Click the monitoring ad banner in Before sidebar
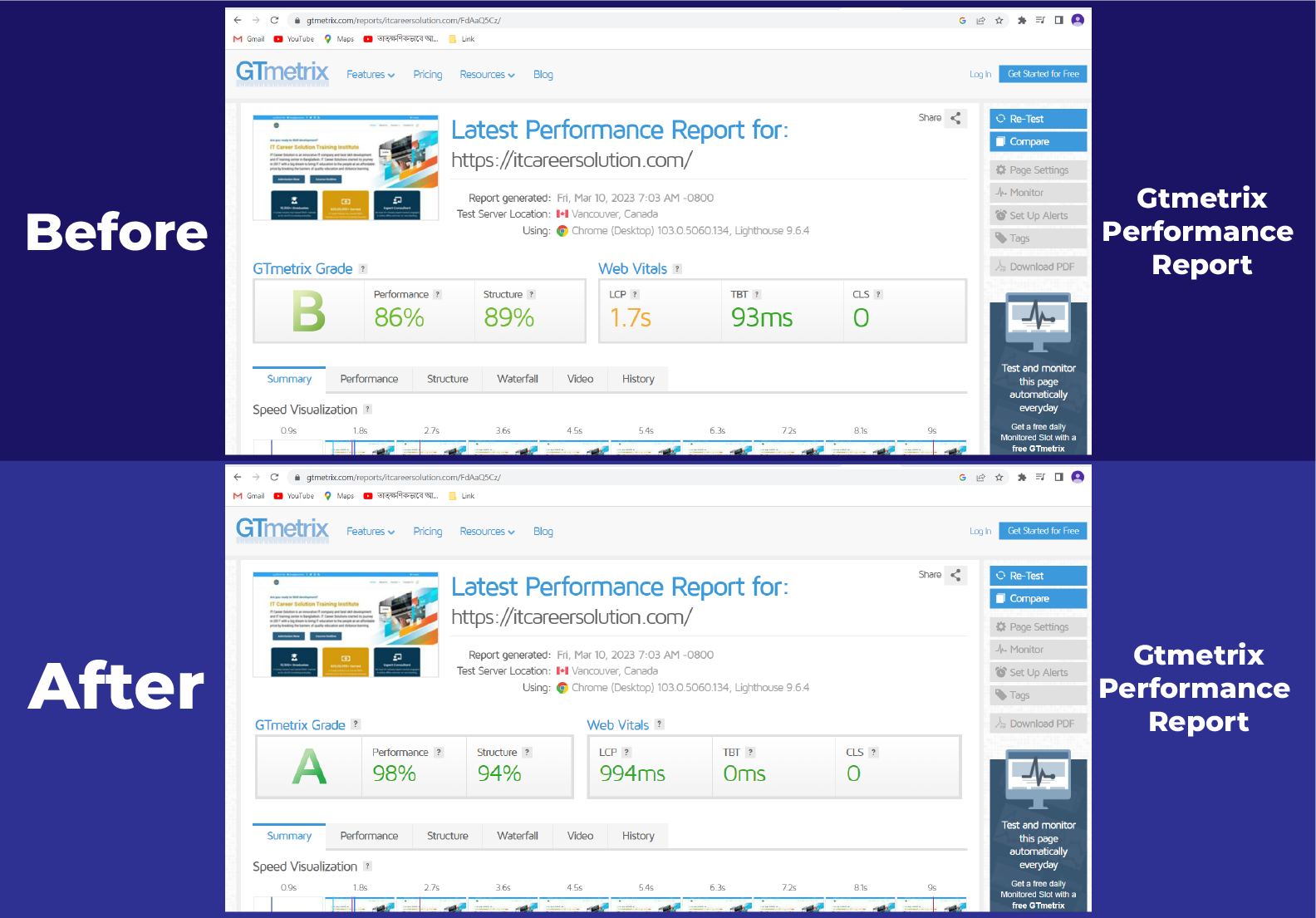Image resolution: width=1316 pixels, height=918 pixels. (1039, 374)
